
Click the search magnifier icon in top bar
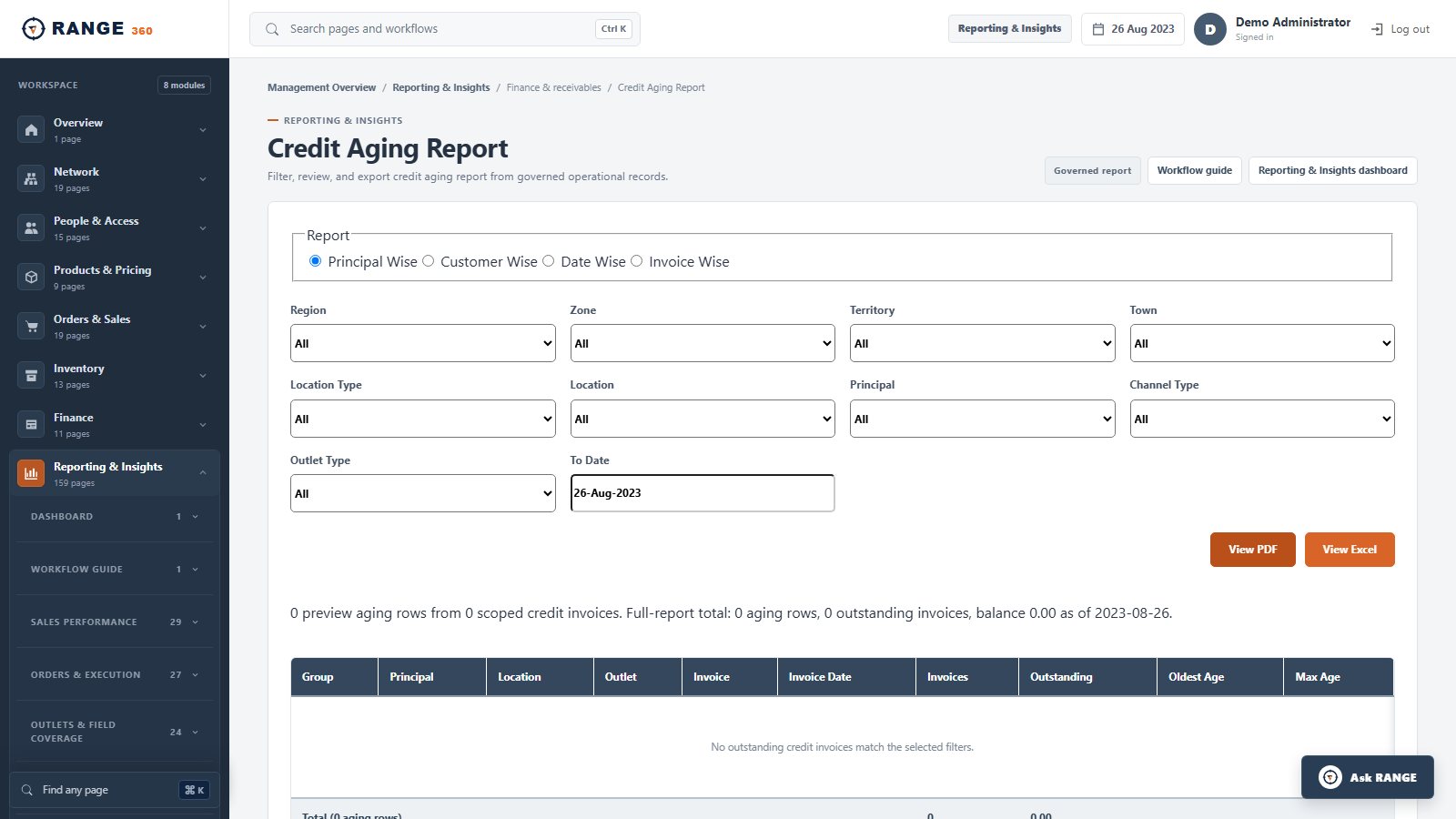click(x=272, y=29)
